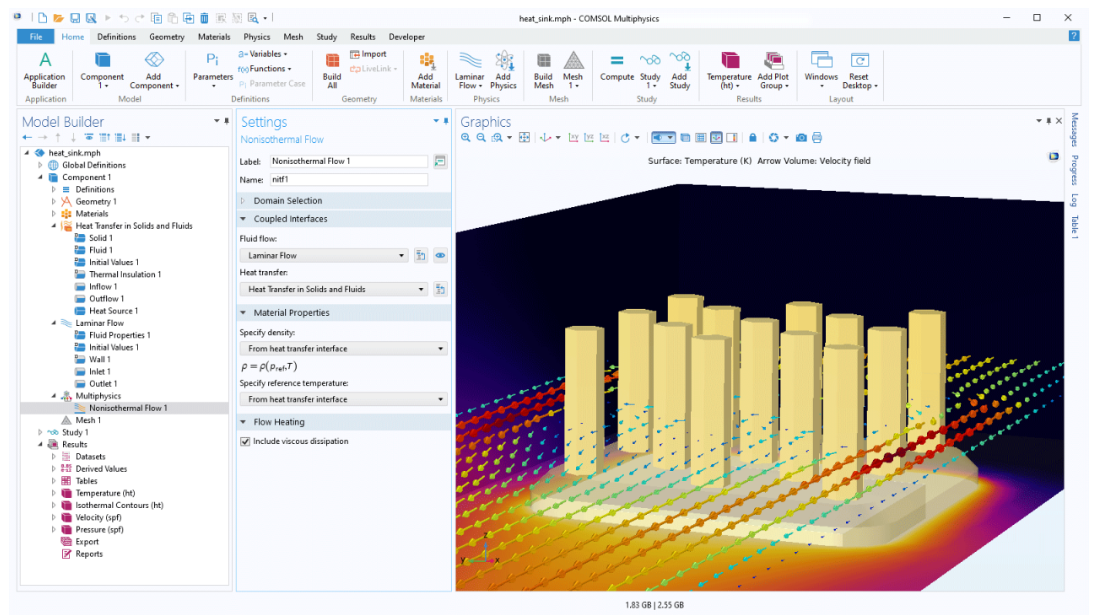The image size is (1093, 615).
Task: Click the Import geometry button
Action: coord(368,54)
